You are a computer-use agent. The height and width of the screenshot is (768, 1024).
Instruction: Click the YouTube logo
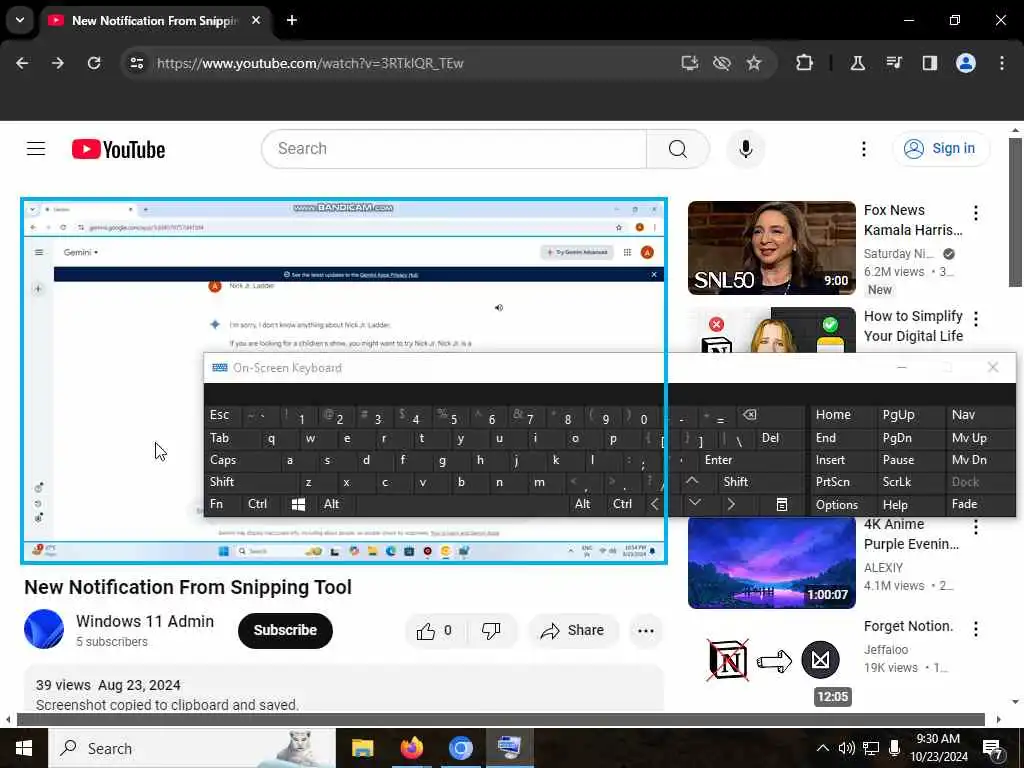[118, 150]
